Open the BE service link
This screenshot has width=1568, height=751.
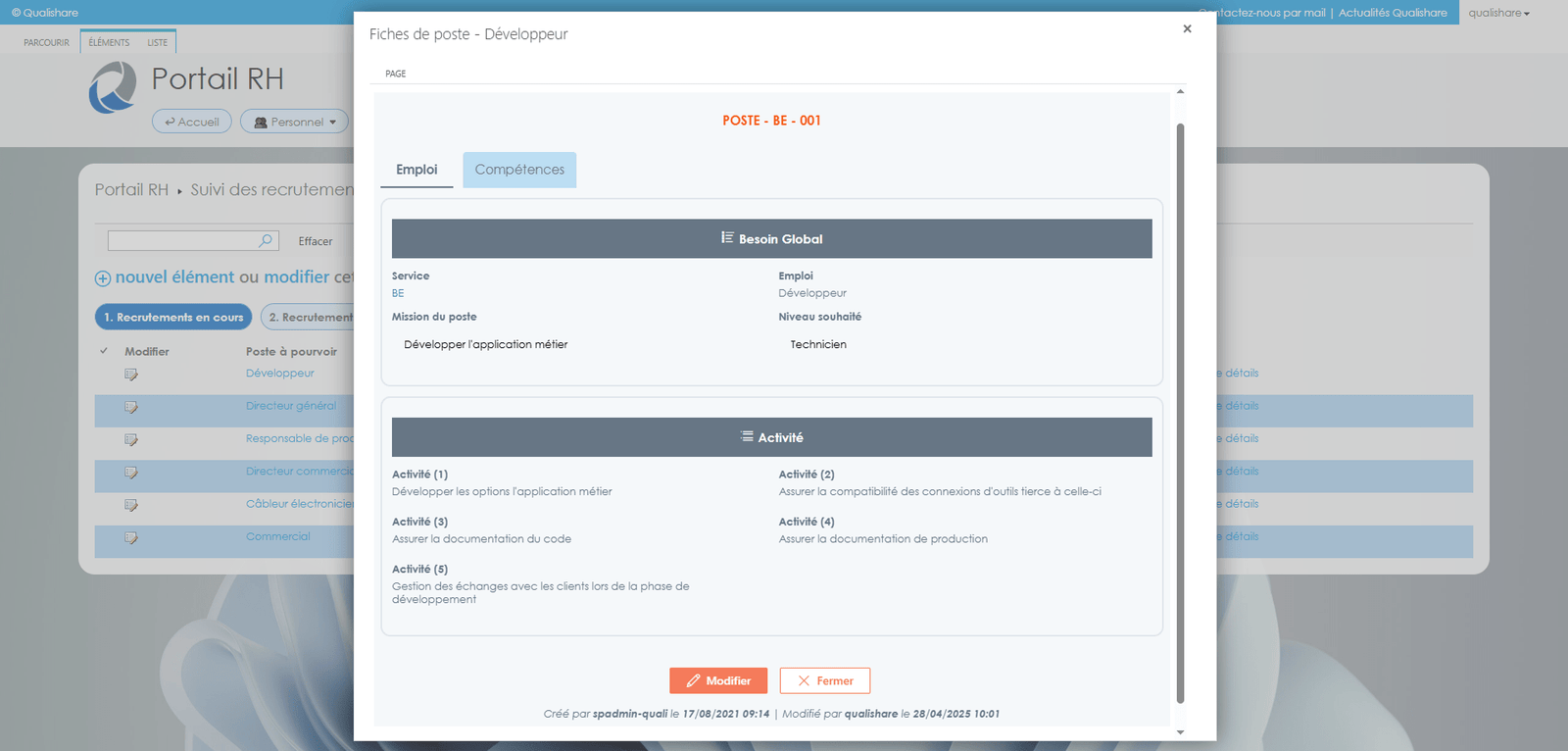click(398, 293)
